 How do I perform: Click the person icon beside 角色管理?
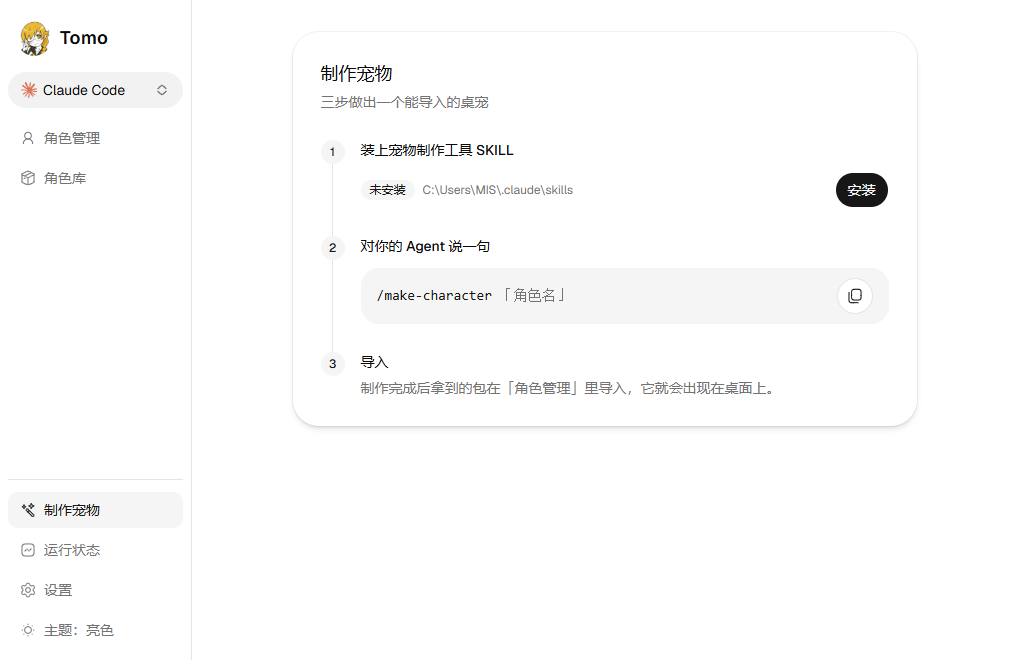tap(28, 138)
